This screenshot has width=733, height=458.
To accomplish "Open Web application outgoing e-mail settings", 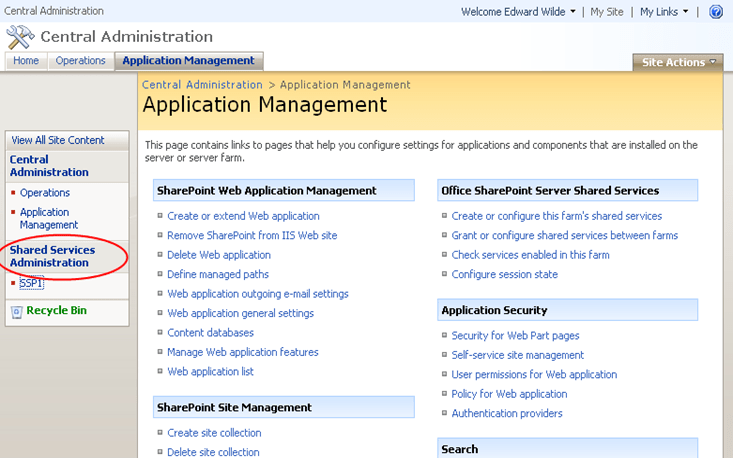I will (x=258, y=294).
